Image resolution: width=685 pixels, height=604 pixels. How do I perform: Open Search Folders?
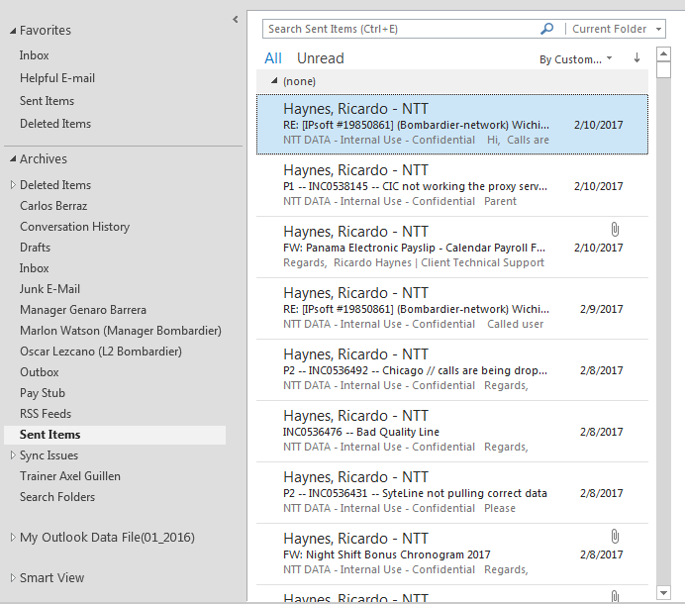pos(57,497)
